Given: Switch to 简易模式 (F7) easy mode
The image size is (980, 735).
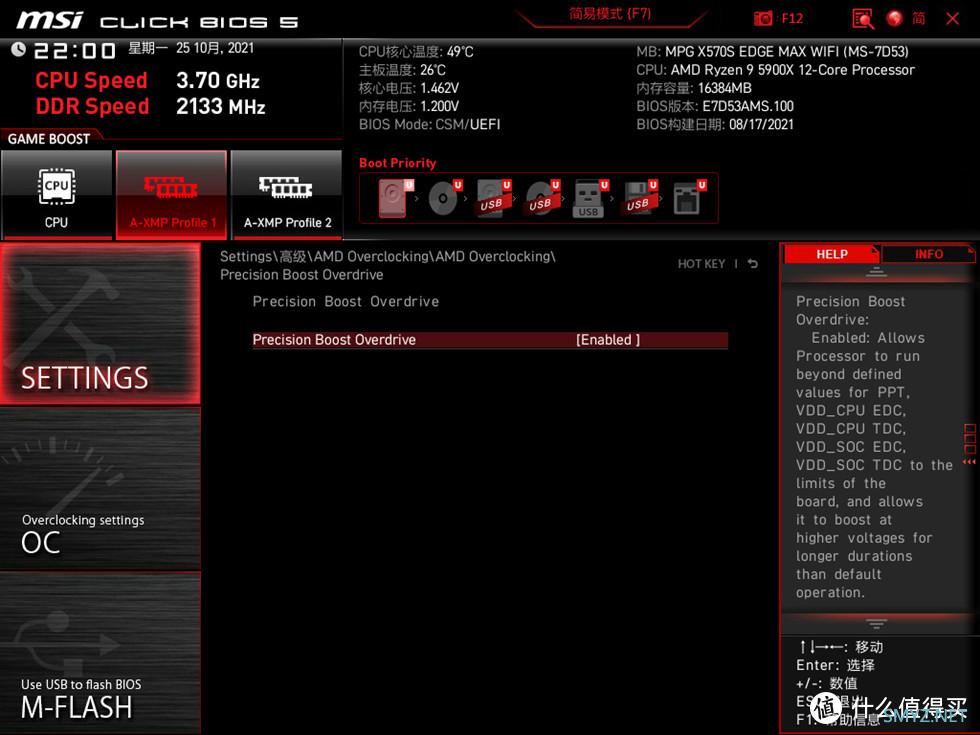Looking at the screenshot, I should 610,14.
